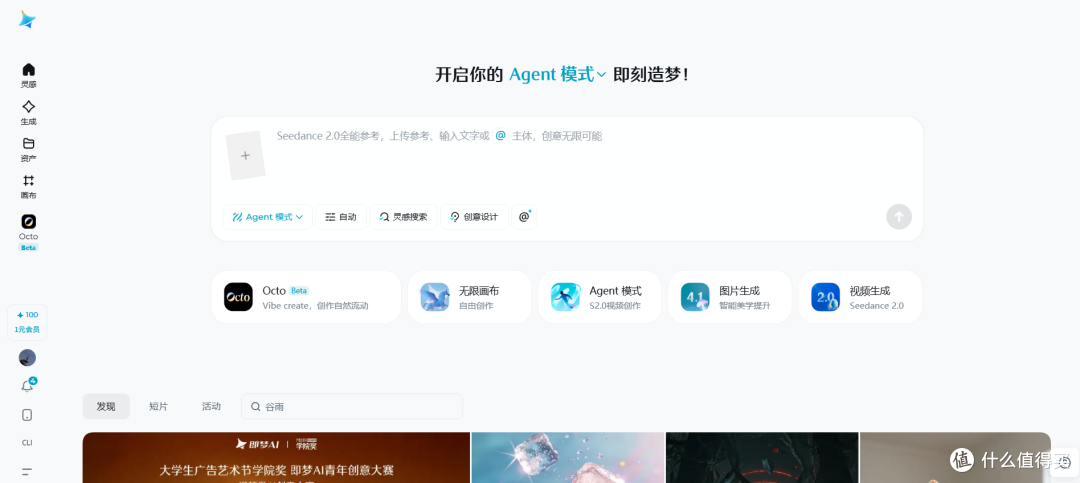
Task: Open the notifications bell
Action: pos(28,386)
